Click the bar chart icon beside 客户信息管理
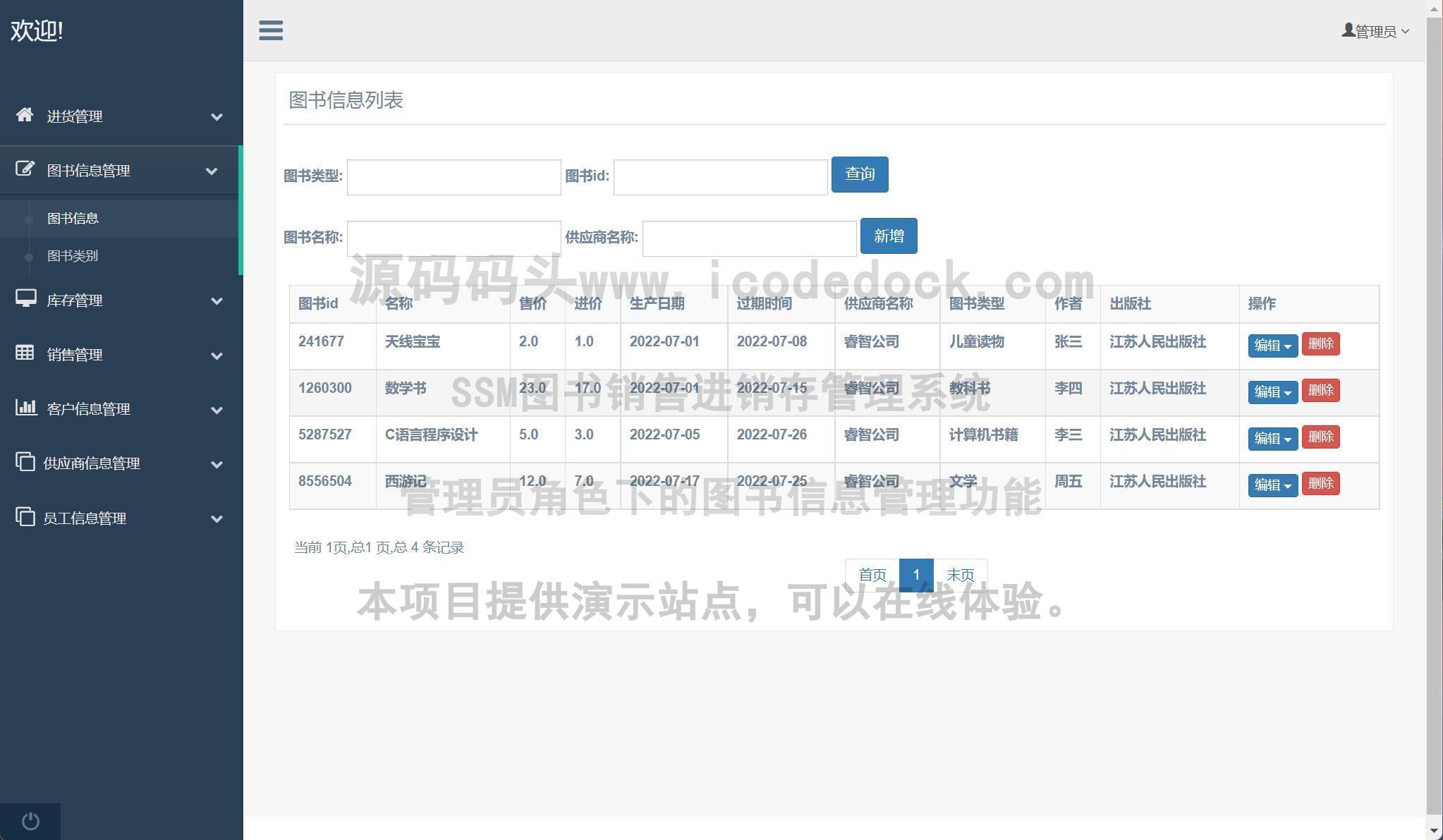The height and width of the screenshot is (840, 1443). point(26,408)
